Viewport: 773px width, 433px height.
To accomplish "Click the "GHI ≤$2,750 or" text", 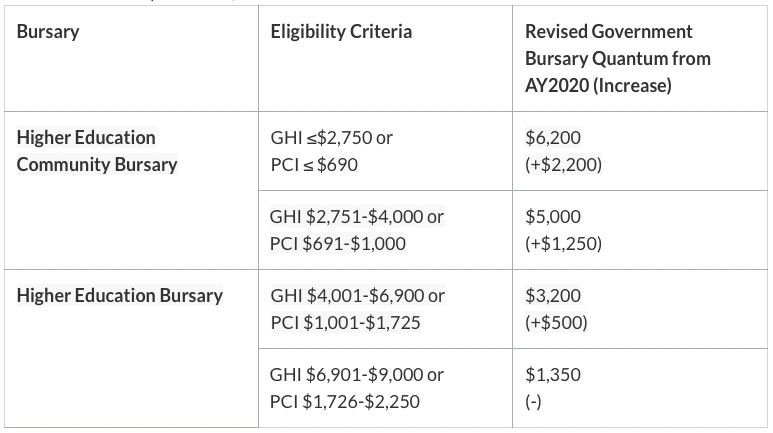I will pos(332,137).
